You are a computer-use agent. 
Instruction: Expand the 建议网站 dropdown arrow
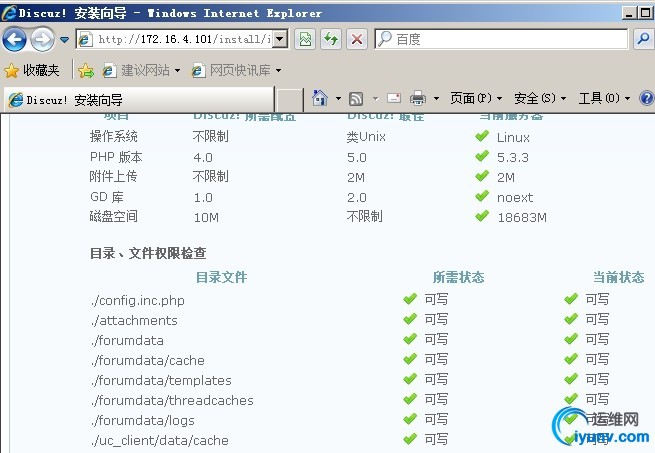click(178, 71)
